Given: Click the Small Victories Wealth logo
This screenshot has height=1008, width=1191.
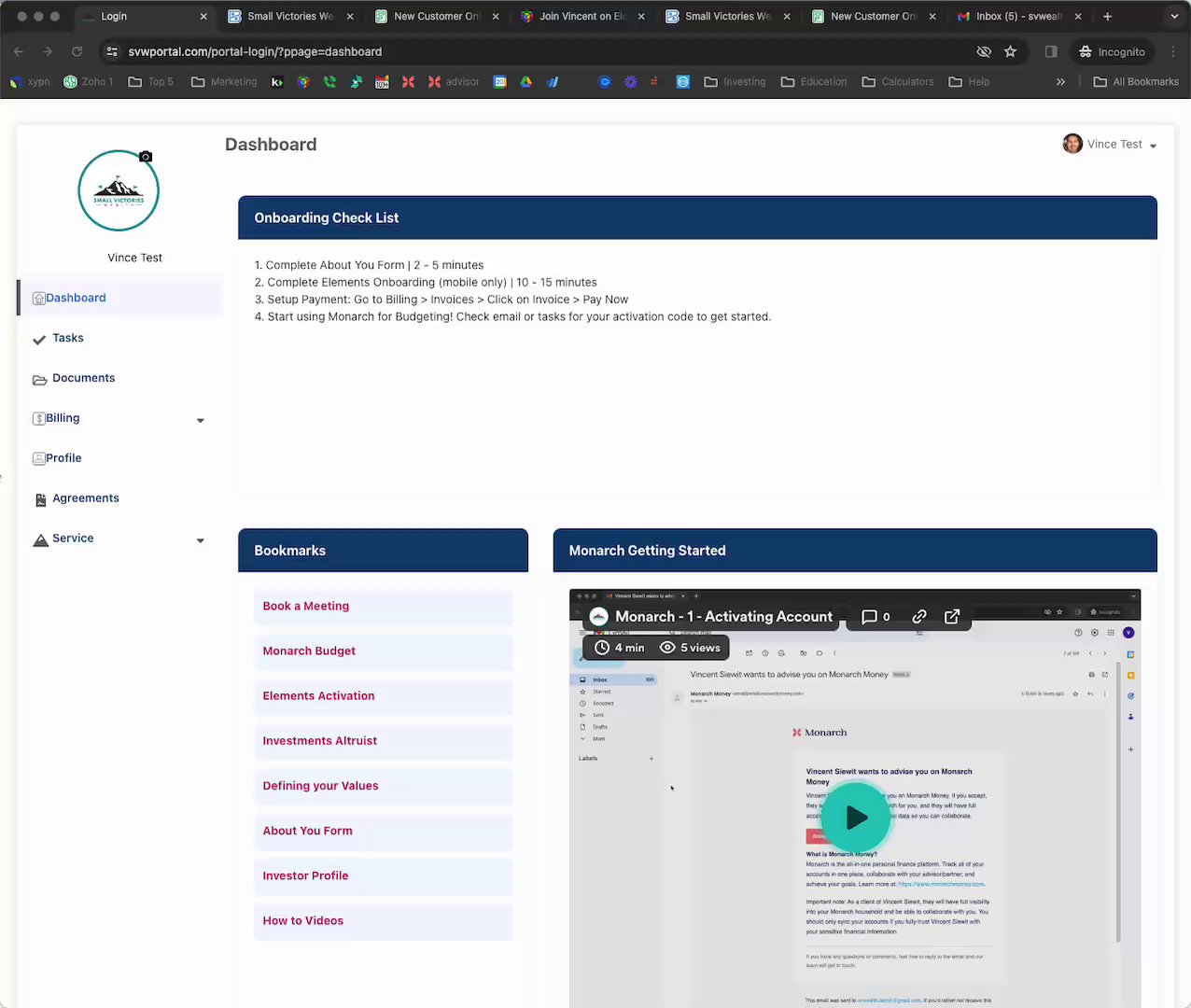Looking at the screenshot, I should (x=119, y=190).
